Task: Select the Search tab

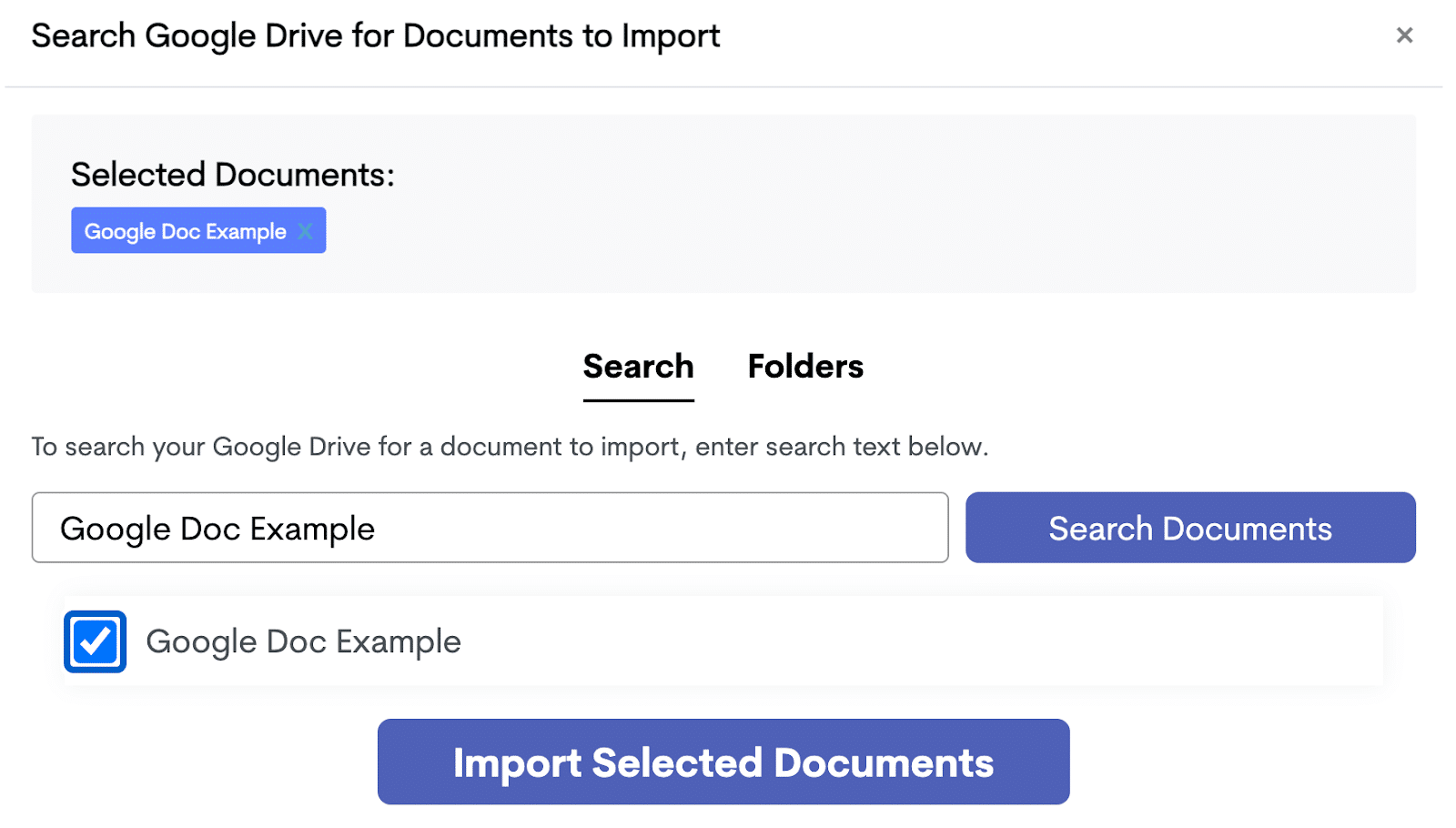Action: pyautogui.click(x=637, y=367)
